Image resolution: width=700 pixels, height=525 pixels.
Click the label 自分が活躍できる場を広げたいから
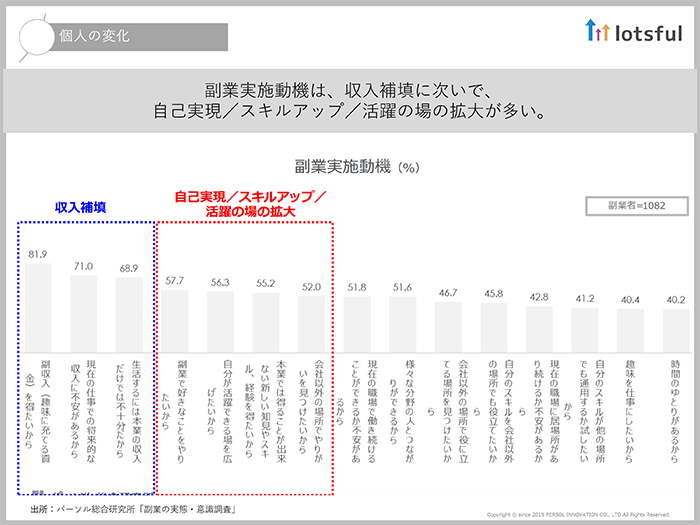pyautogui.click(x=219, y=411)
